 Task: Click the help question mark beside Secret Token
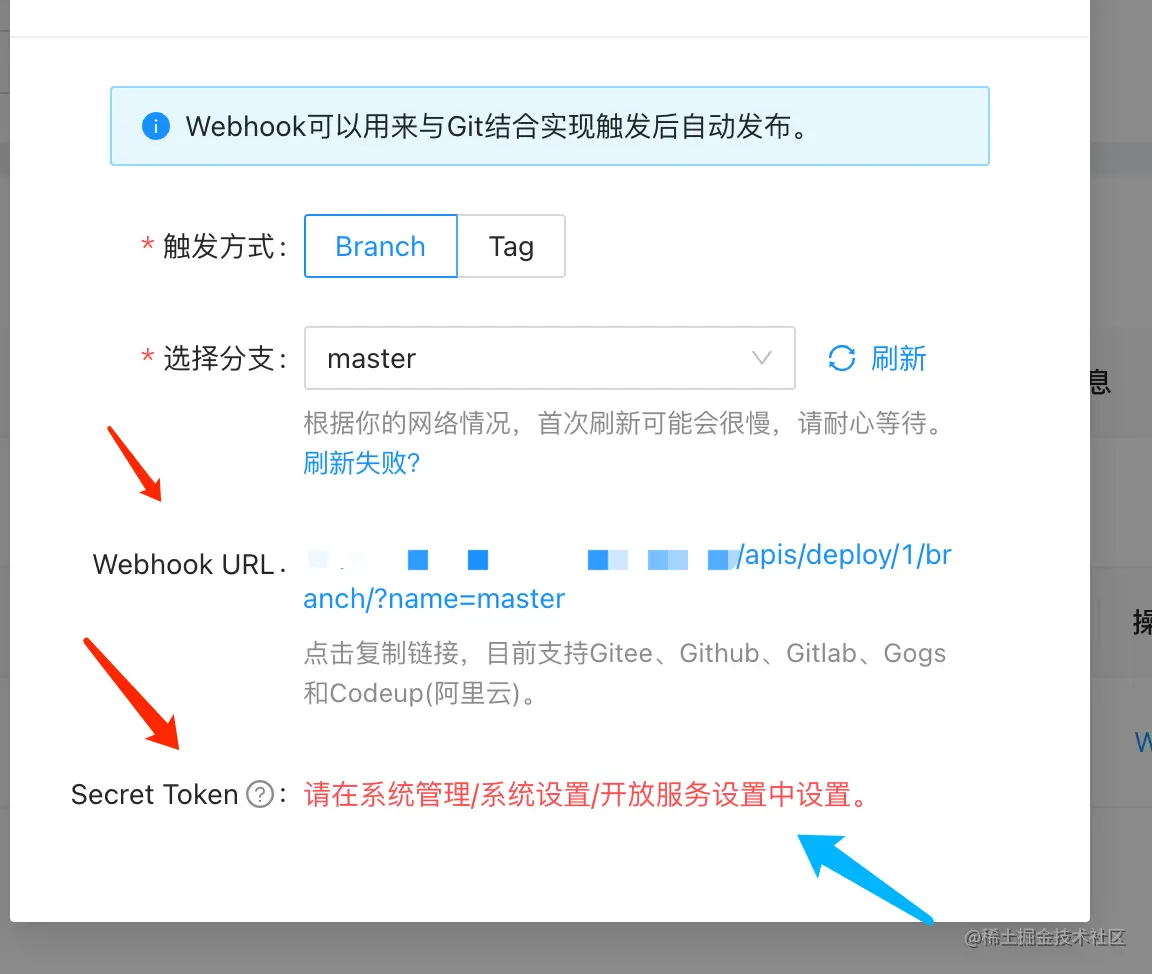[260, 794]
